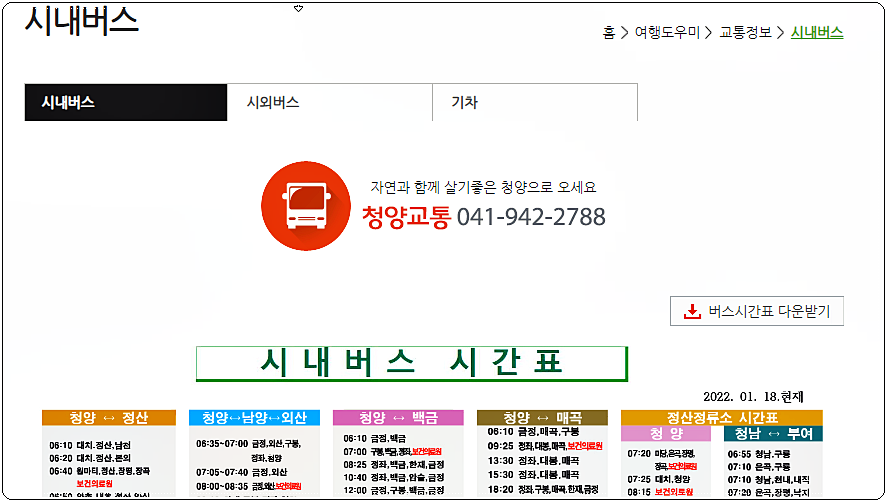Click the 청양교통 red text

406,217
